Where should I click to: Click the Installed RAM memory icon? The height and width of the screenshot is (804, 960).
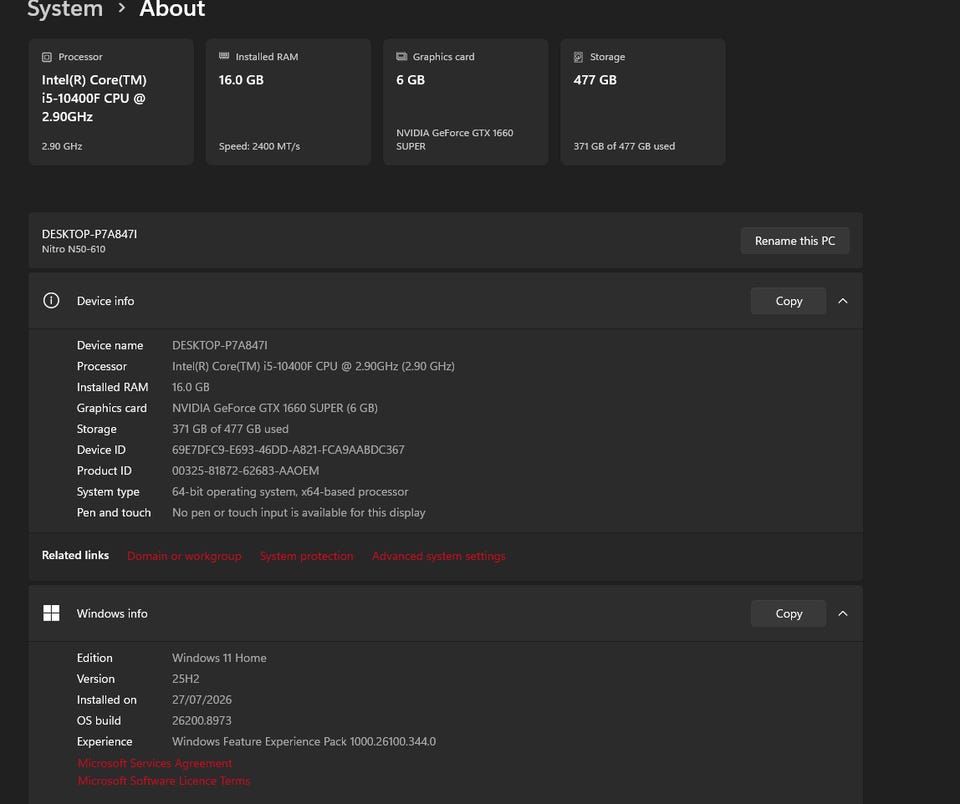coord(224,56)
